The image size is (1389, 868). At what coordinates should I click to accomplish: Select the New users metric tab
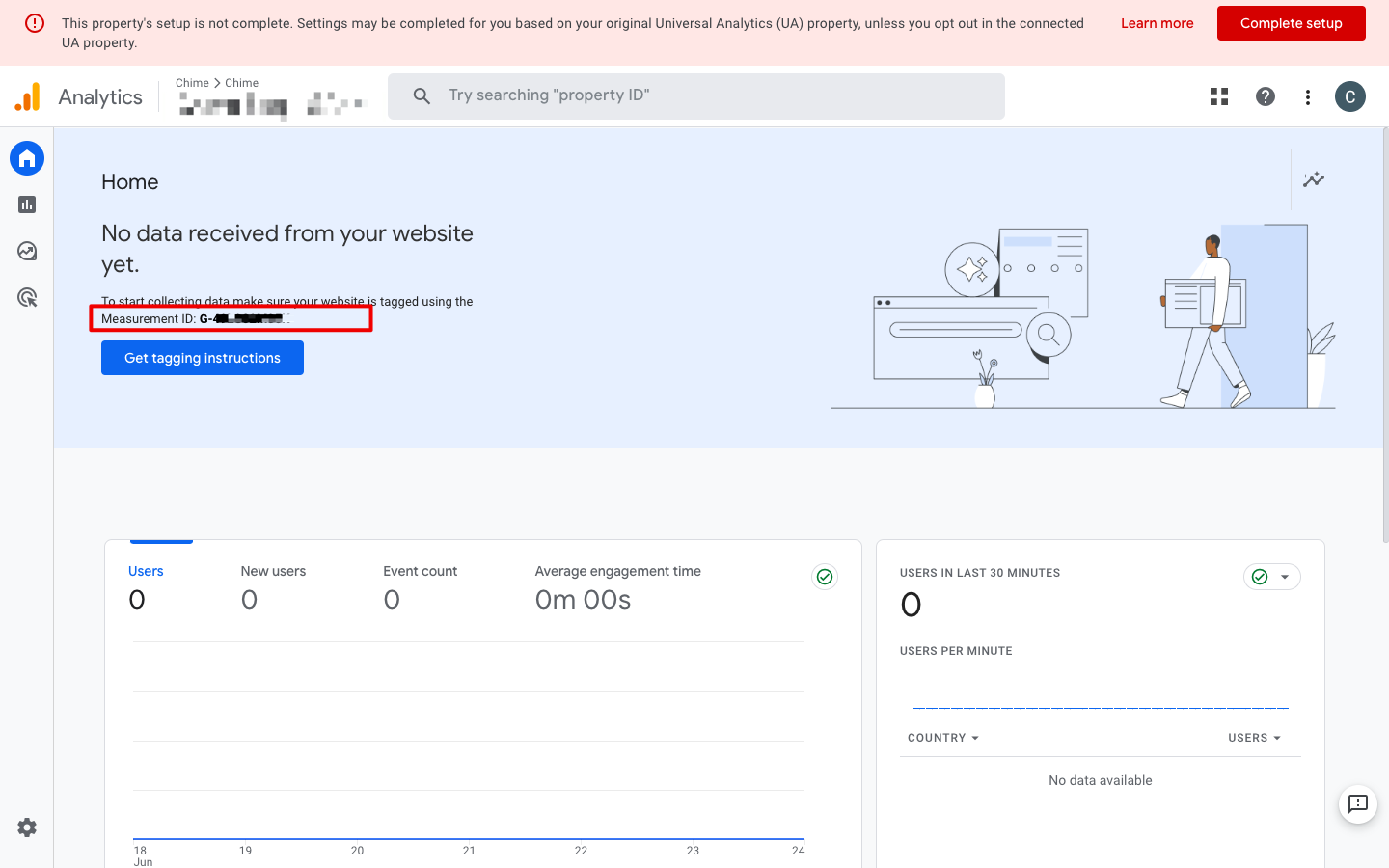(x=273, y=586)
